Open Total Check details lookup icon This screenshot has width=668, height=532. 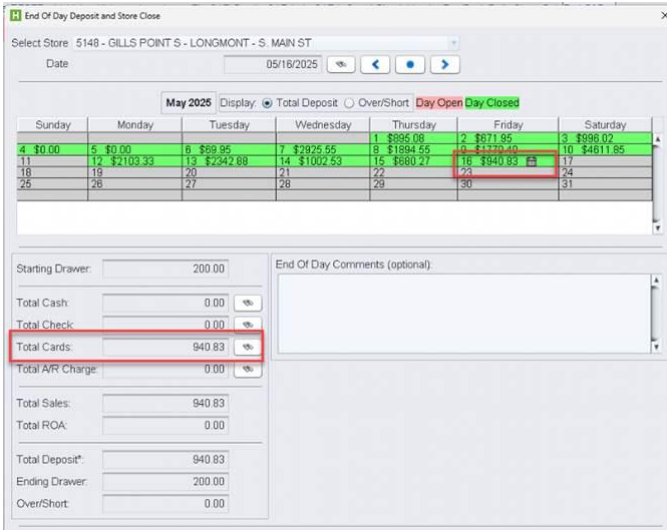pos(247,324)
